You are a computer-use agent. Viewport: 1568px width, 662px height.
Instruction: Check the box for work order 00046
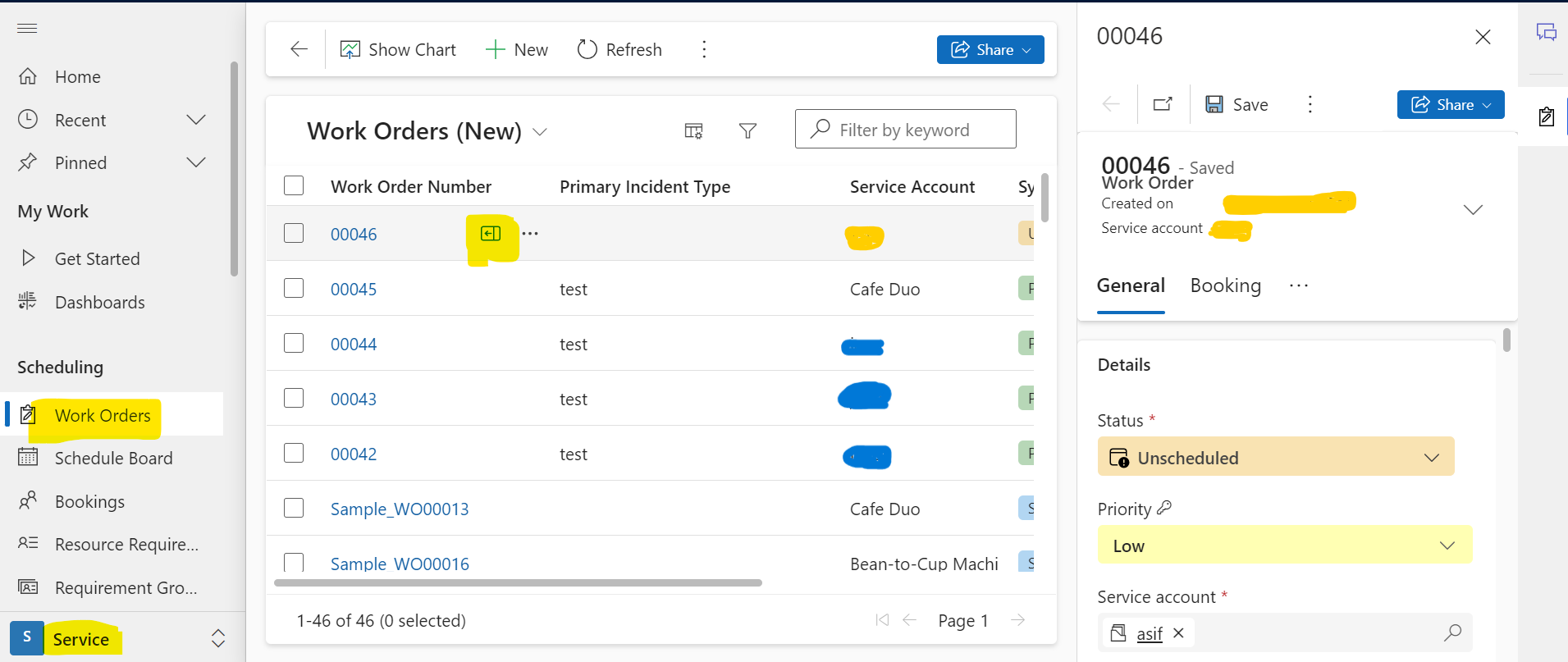pyautogui.click(x=294, y=233)
